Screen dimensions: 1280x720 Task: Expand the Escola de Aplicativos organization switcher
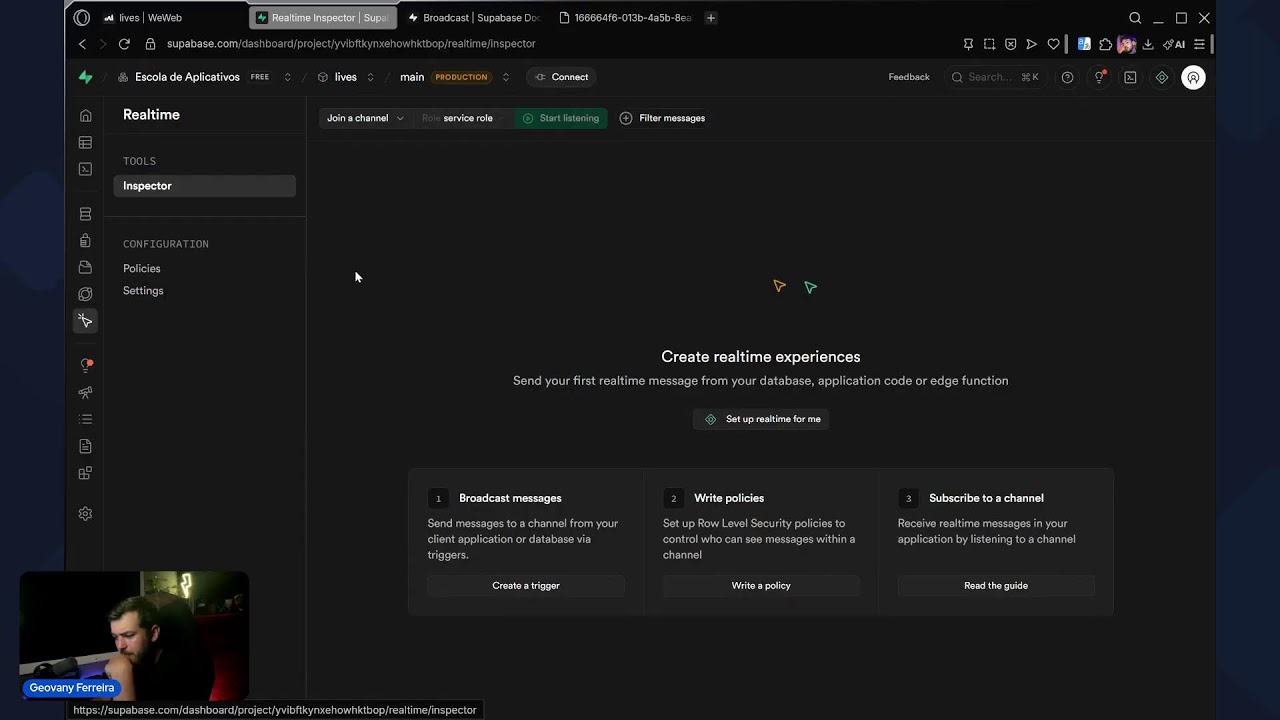(288, 77)
